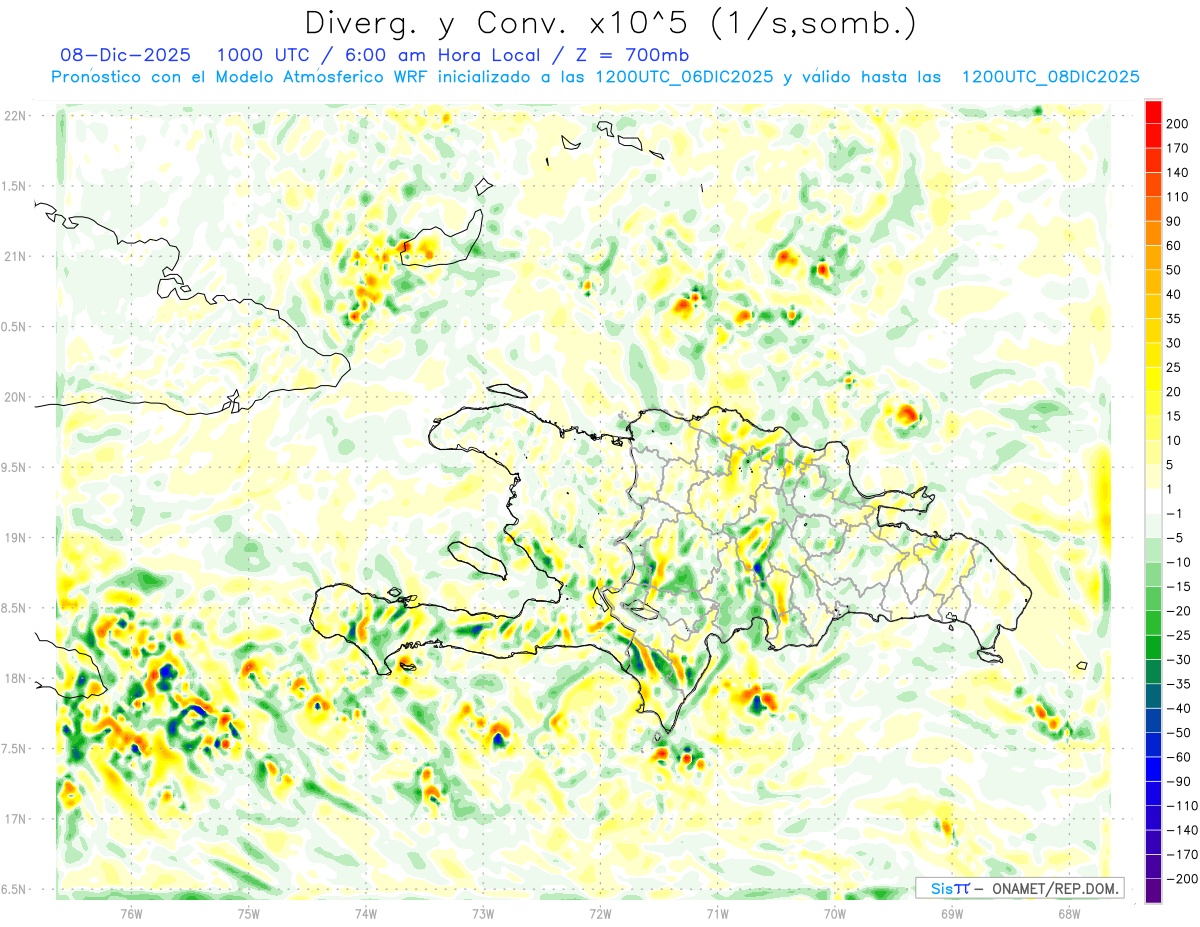Click the "-90" value on the color scale

coord(1180,782)
